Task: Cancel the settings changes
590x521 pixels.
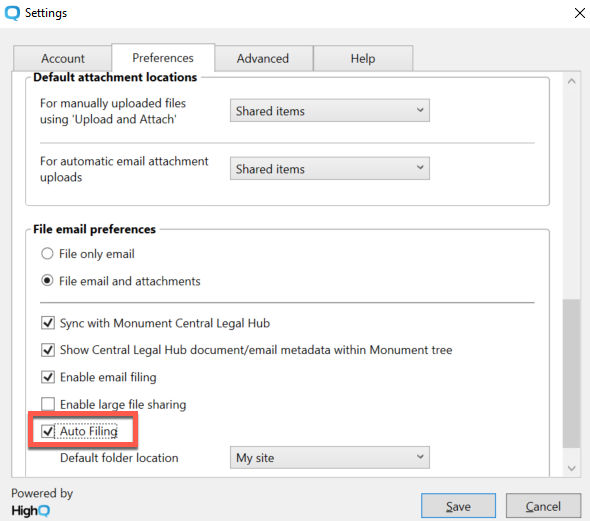Action: point(543,506)
